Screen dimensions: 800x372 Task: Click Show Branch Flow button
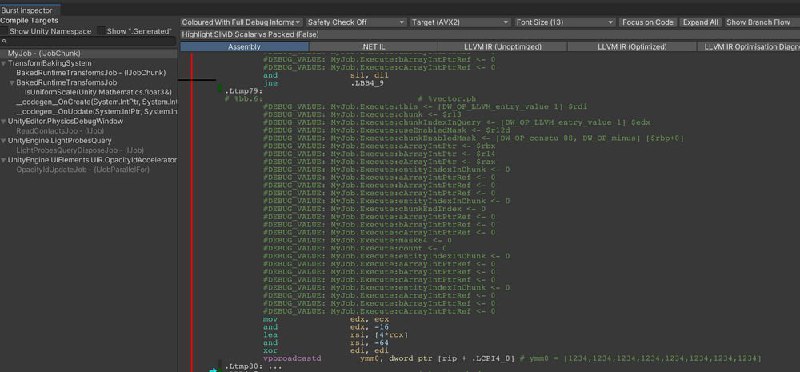coord(758,22)
